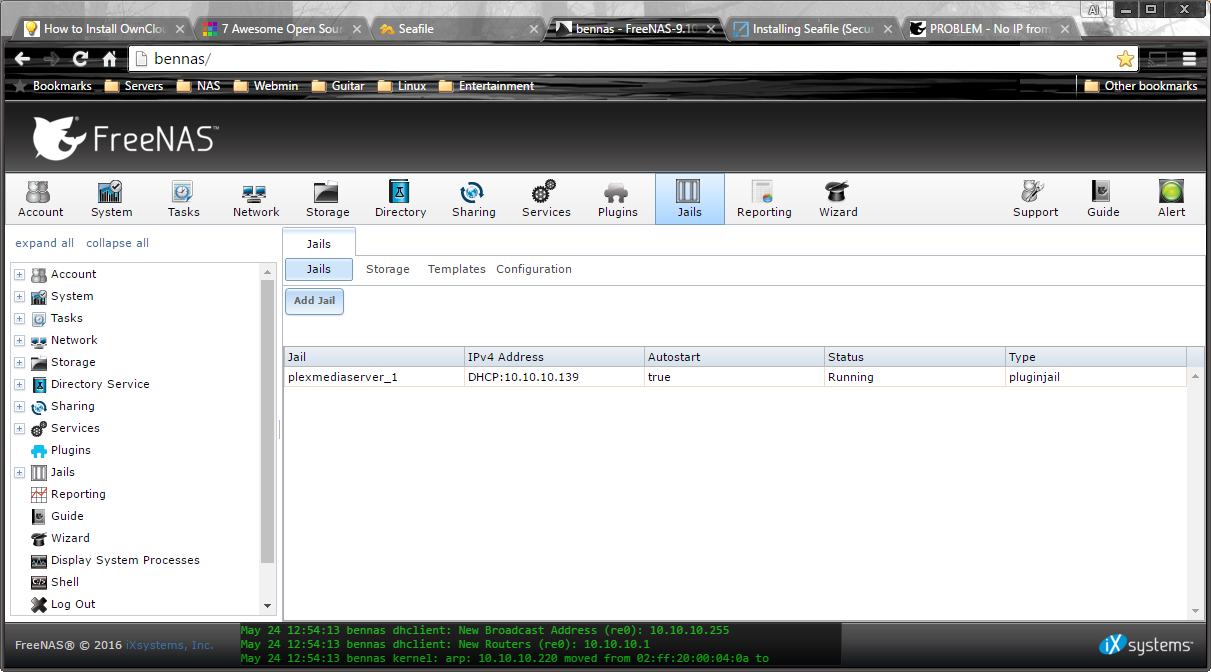Go back to the previous page

point(23,59)
